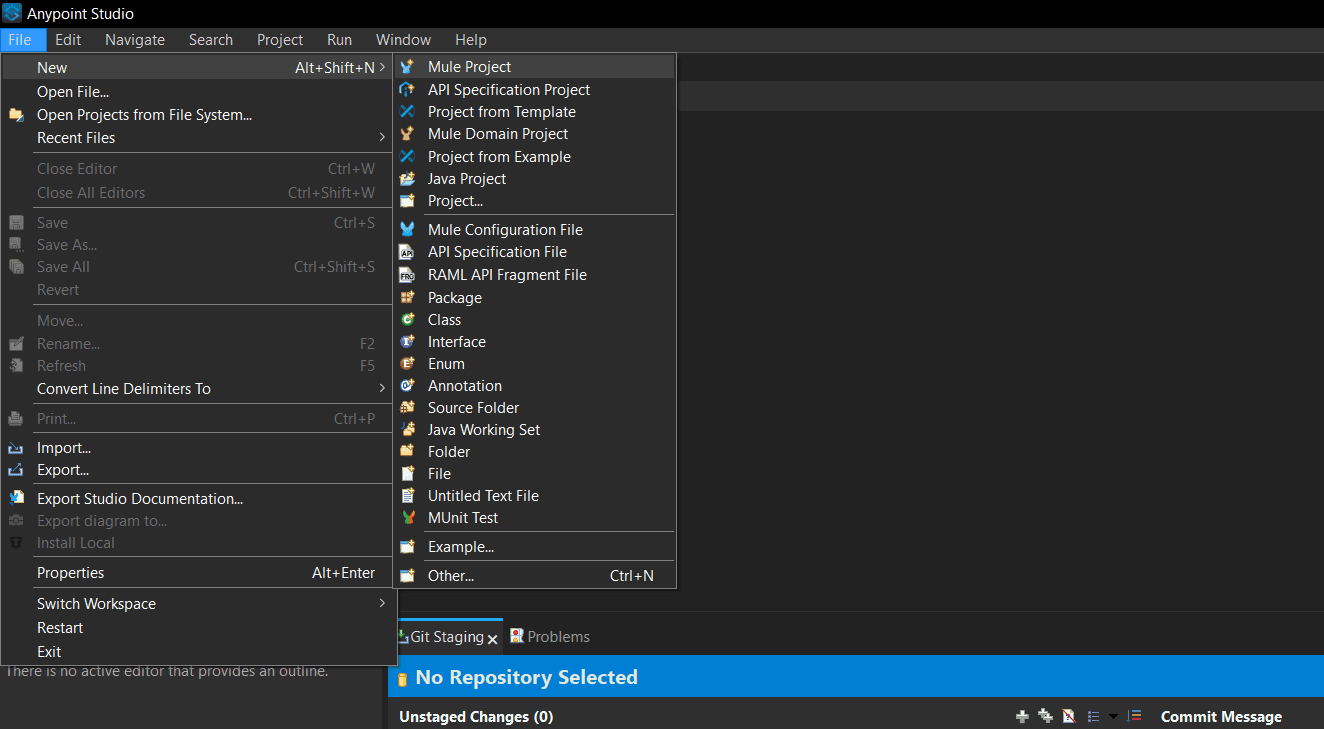This screenshot has width=1324, height=729.
Task: Click the File icon in New submenu
Action: (x=407, y=474)
